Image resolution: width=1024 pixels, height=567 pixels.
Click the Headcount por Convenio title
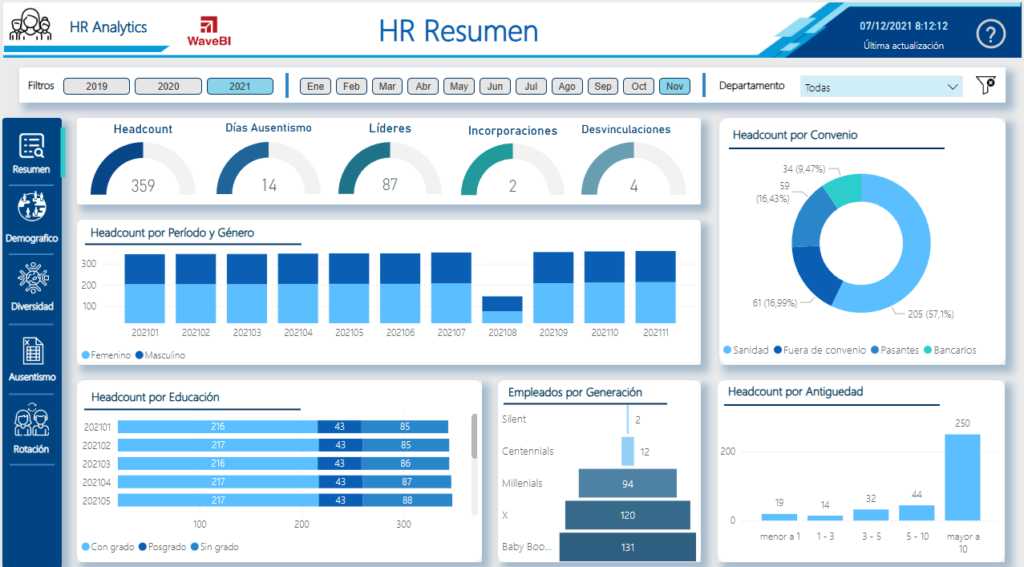(795, 135)
